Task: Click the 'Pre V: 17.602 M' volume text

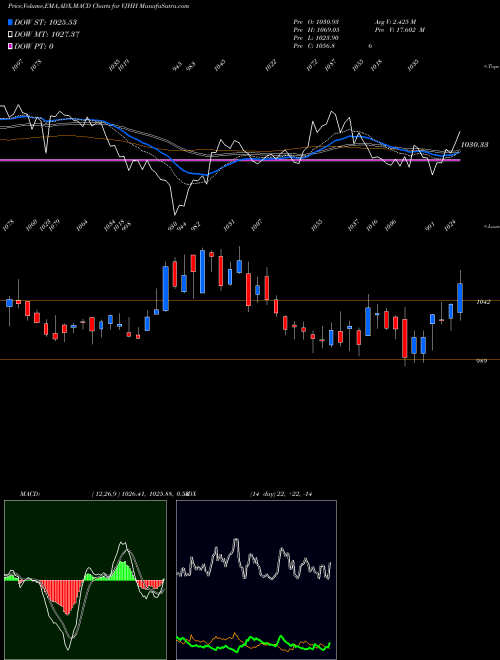Action: (400, 30)
